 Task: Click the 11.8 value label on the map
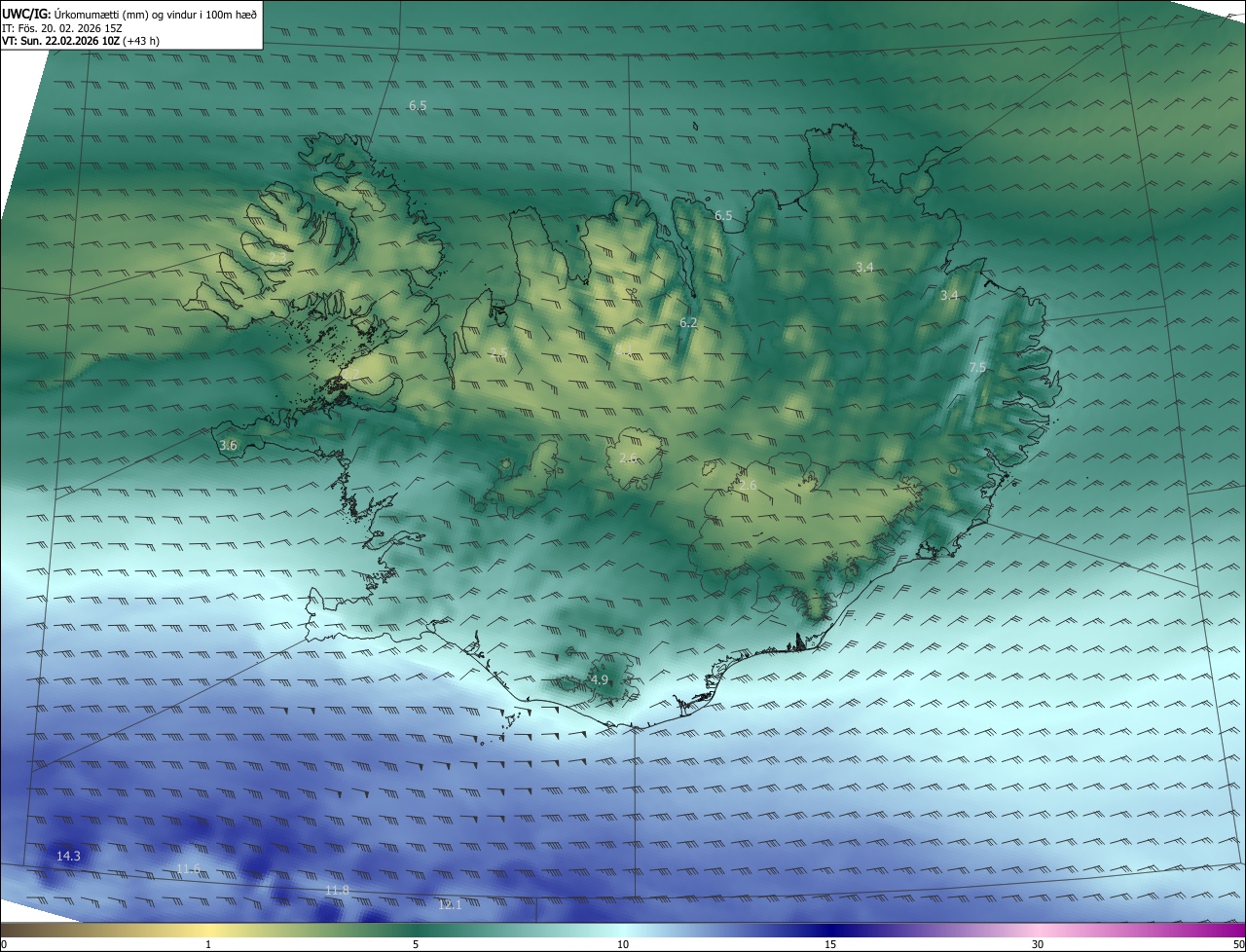click(x=337, y=891)
